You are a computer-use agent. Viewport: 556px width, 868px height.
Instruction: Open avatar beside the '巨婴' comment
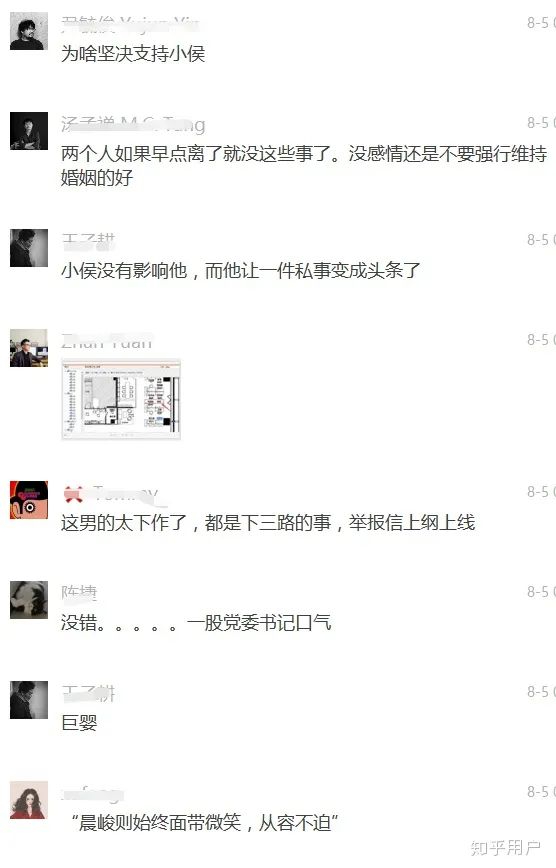pyautogui.click(x=29, y=700)
